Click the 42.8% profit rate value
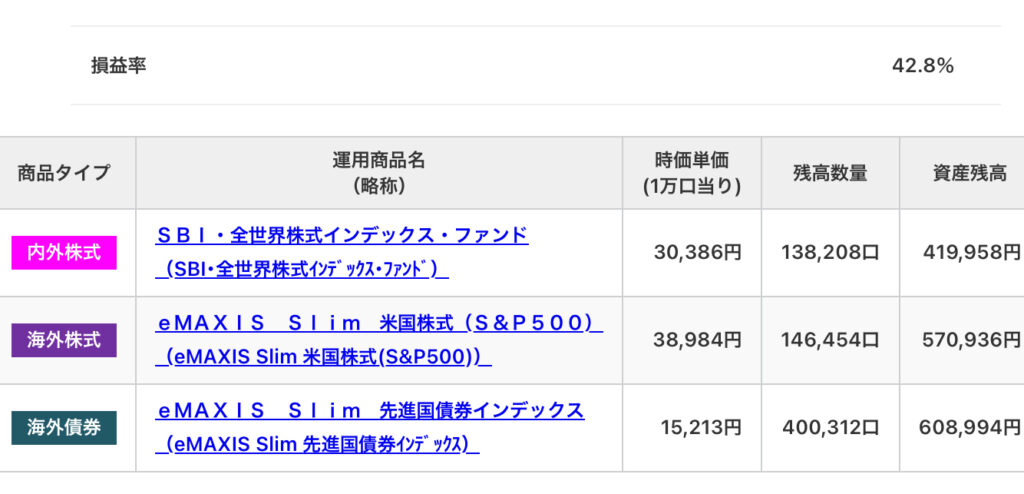 pyautogui.click(x=922, y=66)
